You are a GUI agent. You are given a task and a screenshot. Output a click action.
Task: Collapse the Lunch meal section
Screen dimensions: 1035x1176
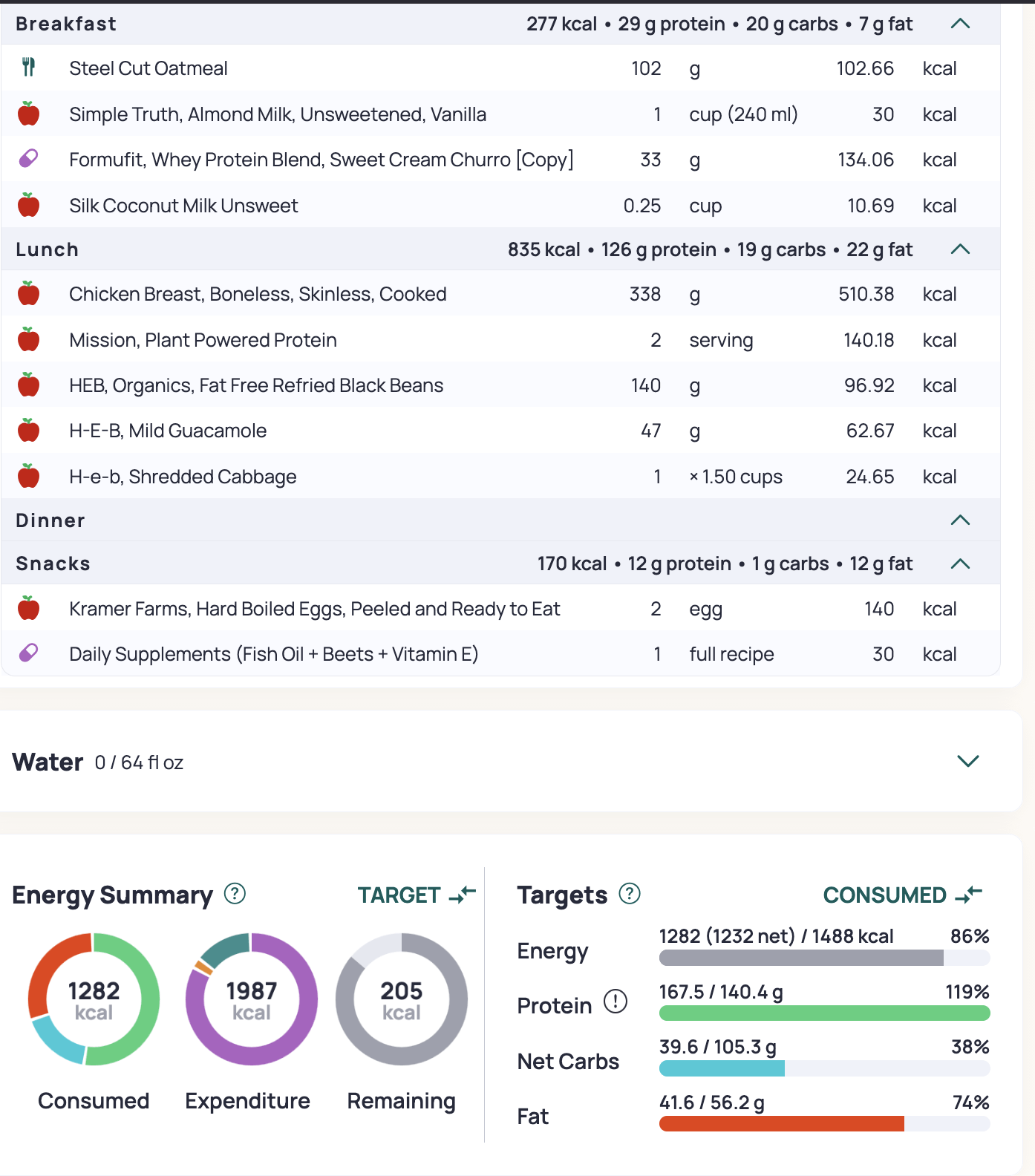pyautogui.click(x=960, y=249)
